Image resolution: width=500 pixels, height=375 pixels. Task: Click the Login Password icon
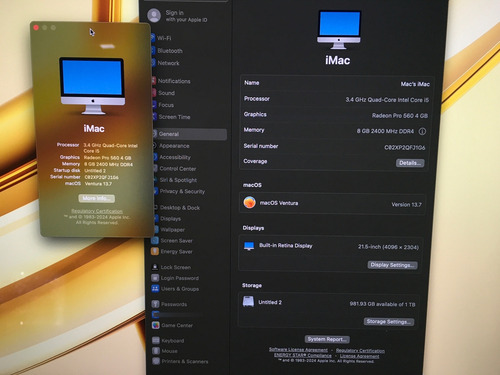click(x=155, y=278)
